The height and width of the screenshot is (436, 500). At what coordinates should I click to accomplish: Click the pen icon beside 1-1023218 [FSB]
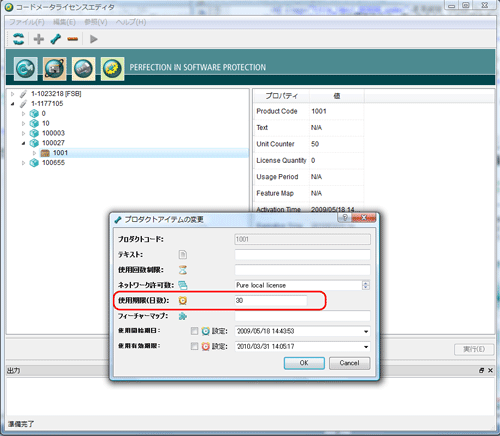click(23, 94)
